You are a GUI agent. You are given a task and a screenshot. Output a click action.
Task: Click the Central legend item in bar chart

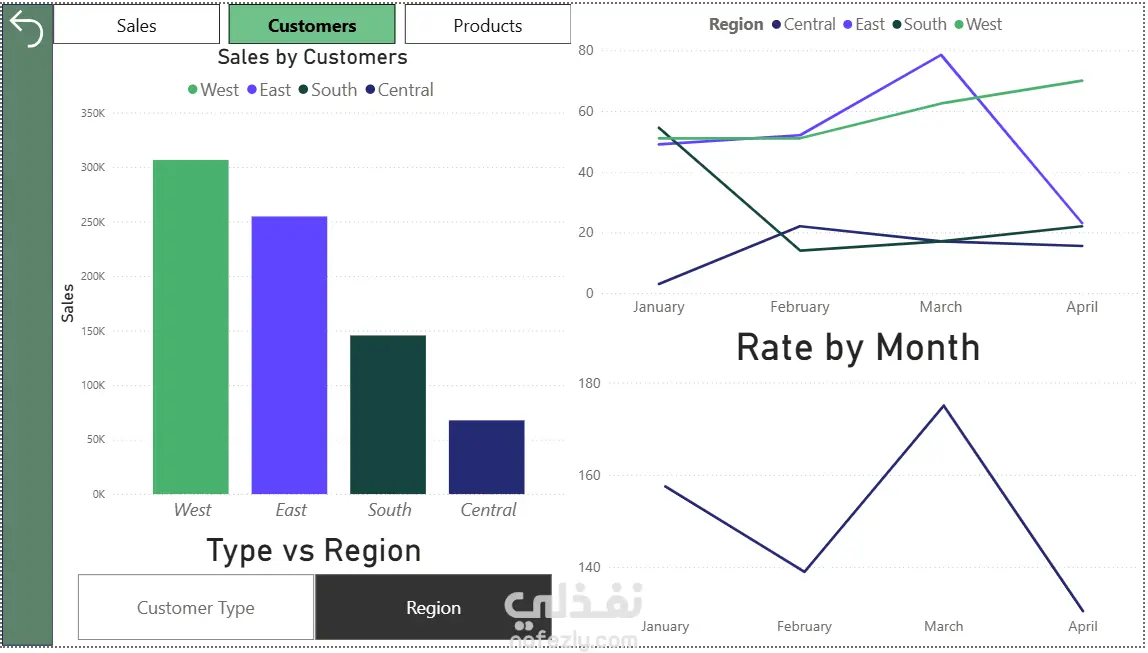coord(400,89)
